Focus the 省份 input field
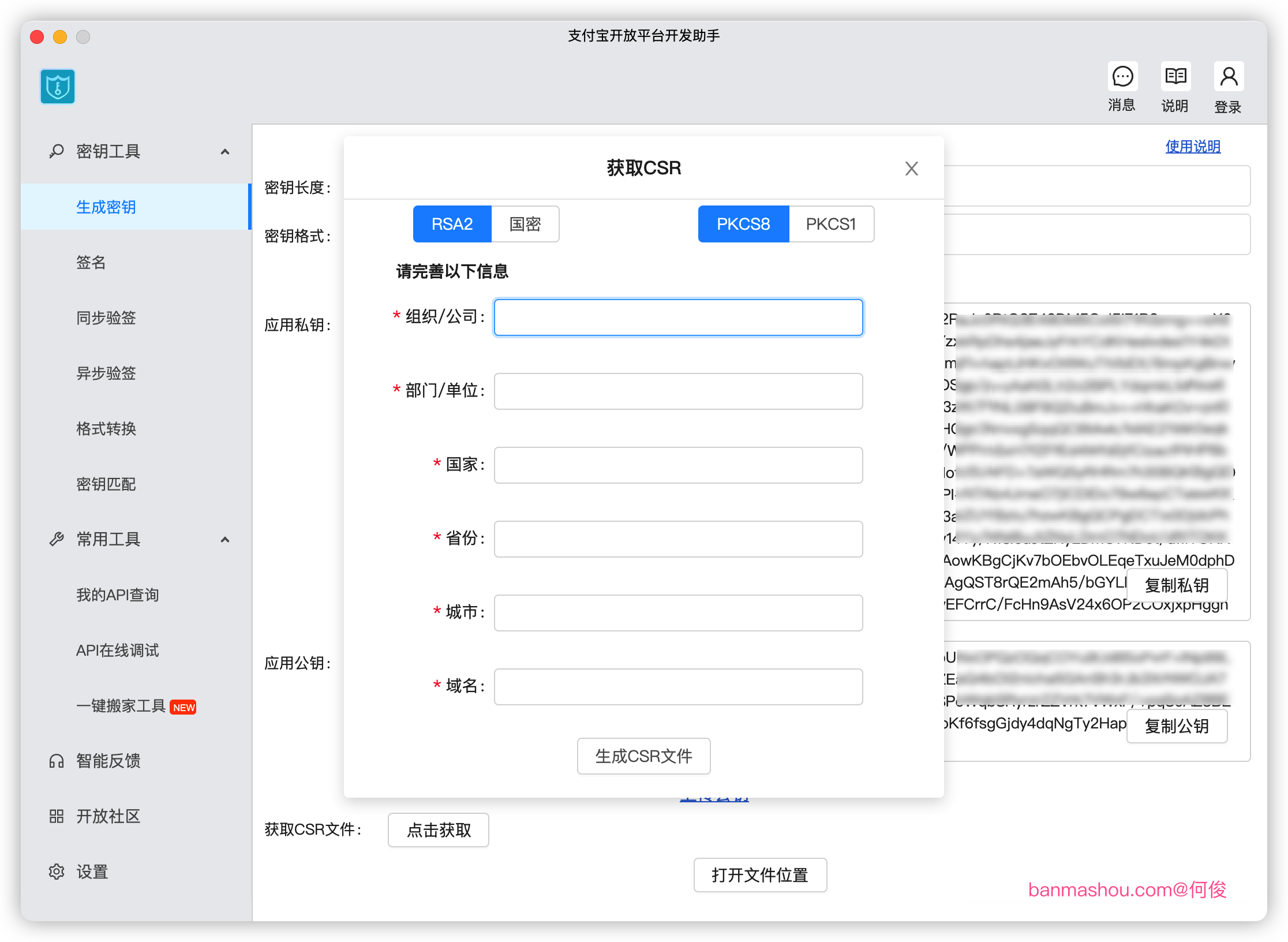 click(679, 539)
